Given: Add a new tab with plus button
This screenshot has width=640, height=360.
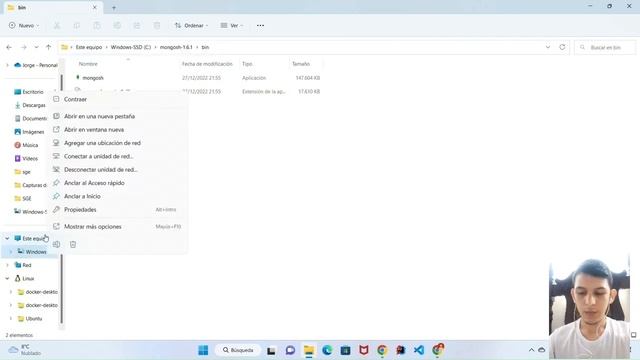Looking at the screenshot, I should (x=114, y=8).
